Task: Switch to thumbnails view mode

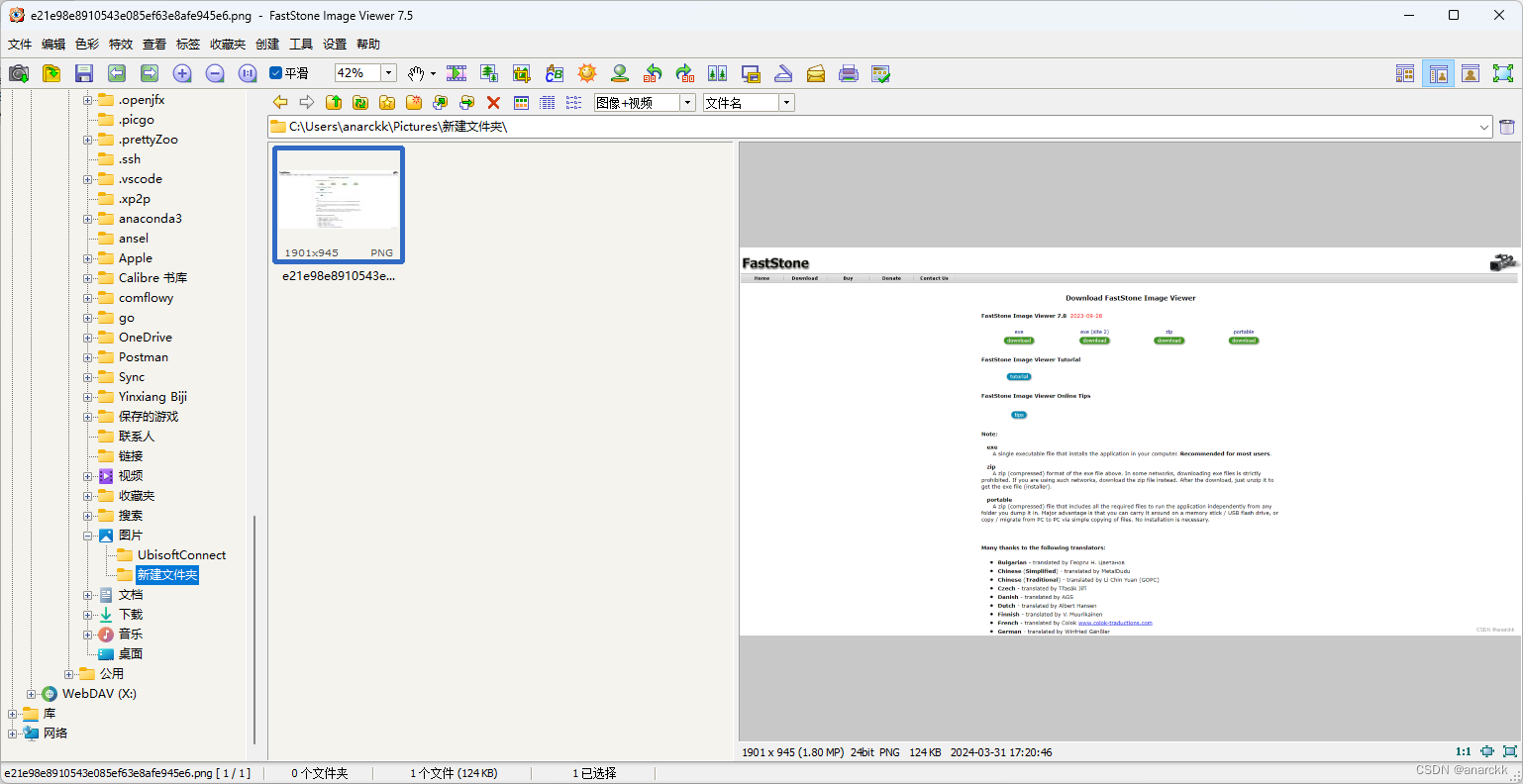Action: pyautogui.click(x=521, y=103)
